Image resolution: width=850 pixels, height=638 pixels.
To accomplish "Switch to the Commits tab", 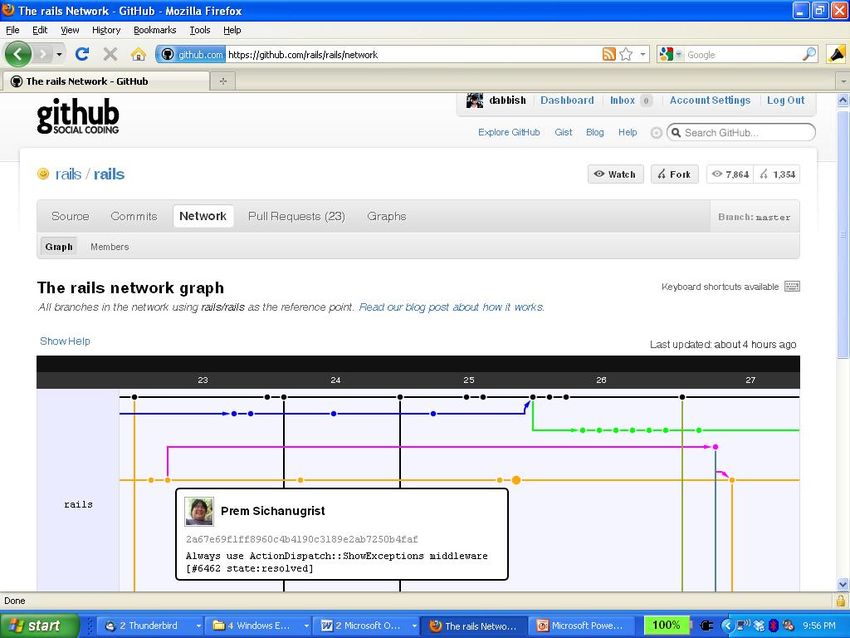I will click(x=134, y=216).
